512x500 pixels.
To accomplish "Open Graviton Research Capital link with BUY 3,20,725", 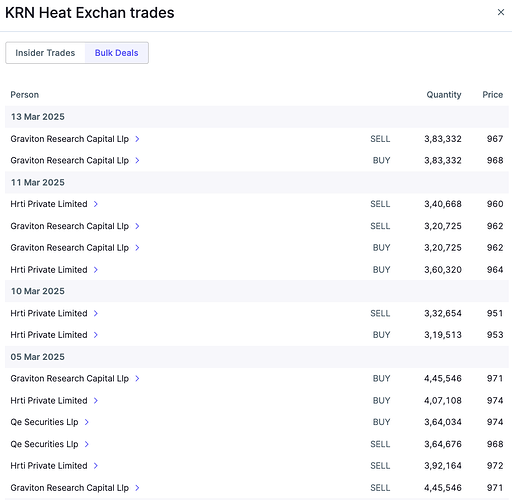I will pyautogui.click(x=69, y=248).
